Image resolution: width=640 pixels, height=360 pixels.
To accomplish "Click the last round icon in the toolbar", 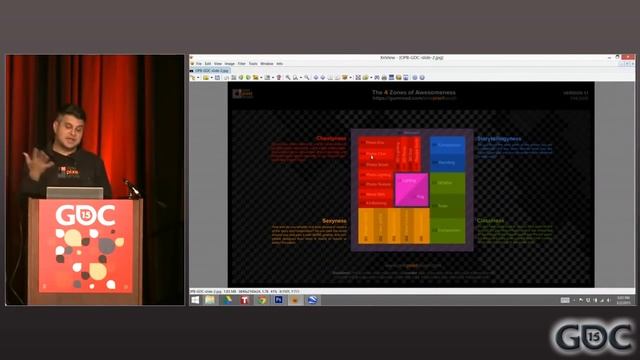I will tap(422, 78).
